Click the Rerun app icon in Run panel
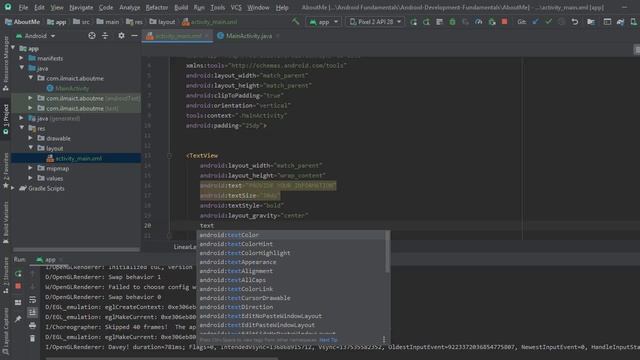The width and height of the screenshot is (640, 360). pos(18,273)
